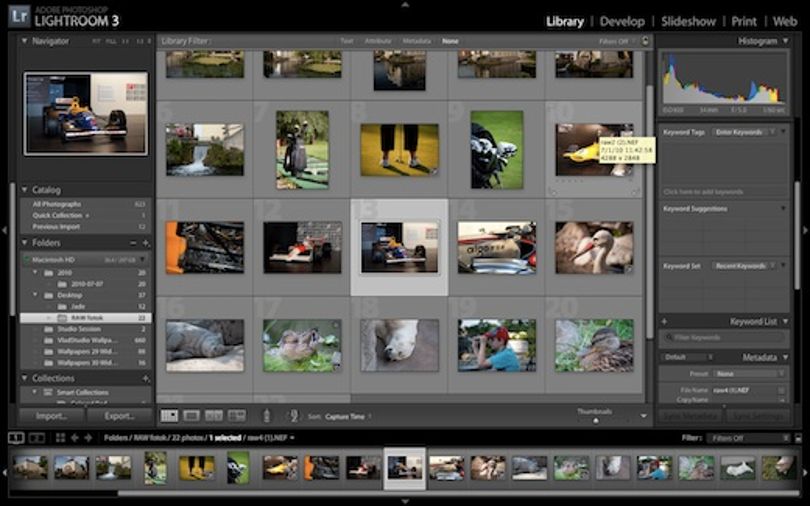
Task: Open the Develop module
Action: click(622, 22)
